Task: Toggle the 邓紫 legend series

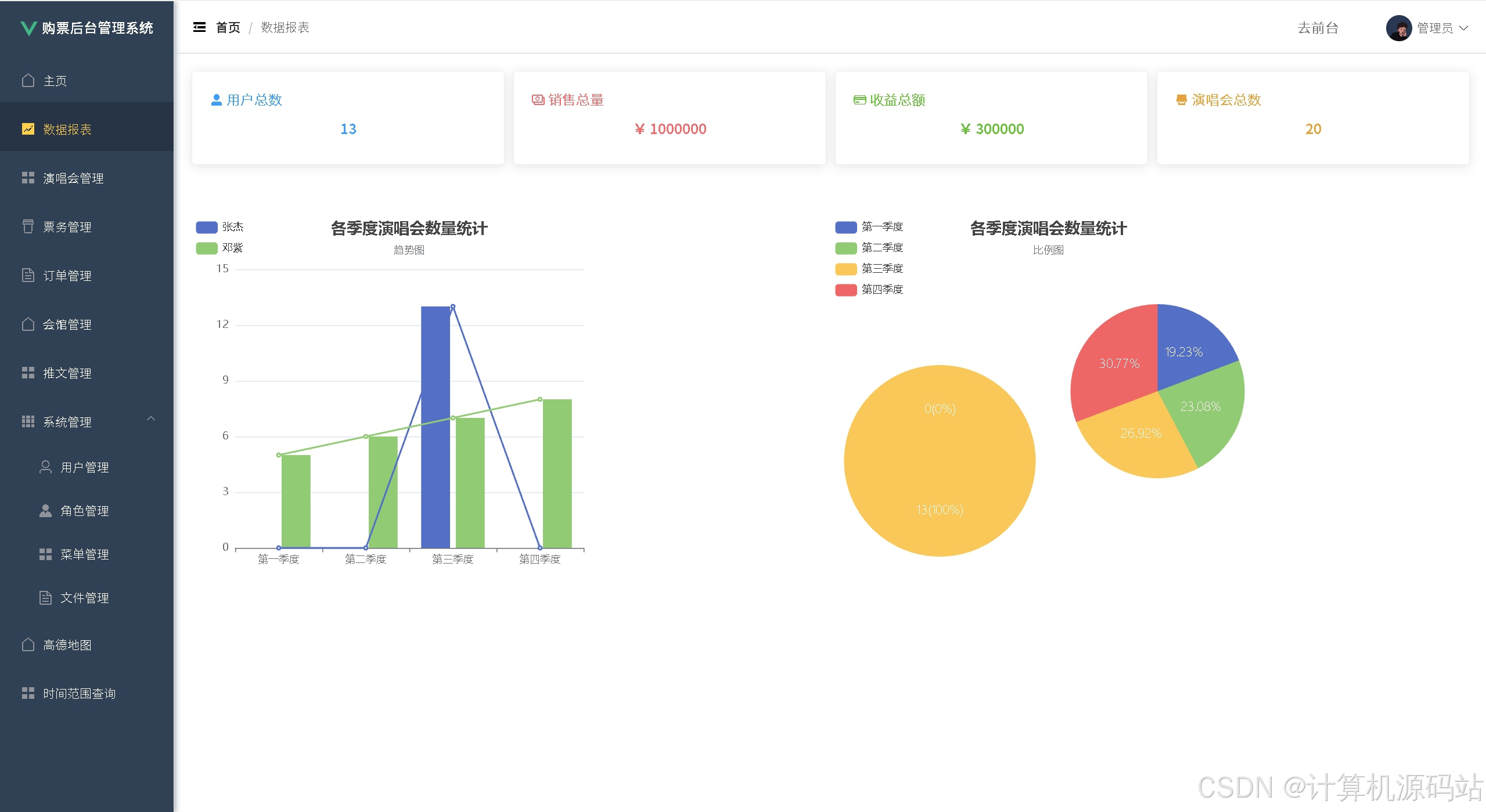Action: point(220,248)
